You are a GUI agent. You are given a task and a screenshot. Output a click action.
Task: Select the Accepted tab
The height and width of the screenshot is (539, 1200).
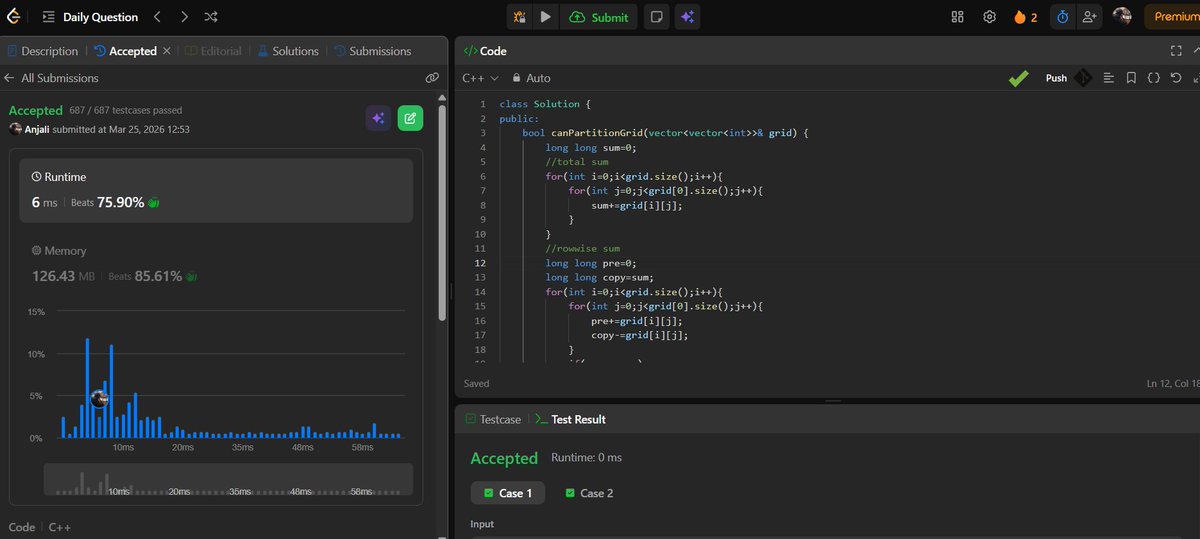click(x=126, y=51)
